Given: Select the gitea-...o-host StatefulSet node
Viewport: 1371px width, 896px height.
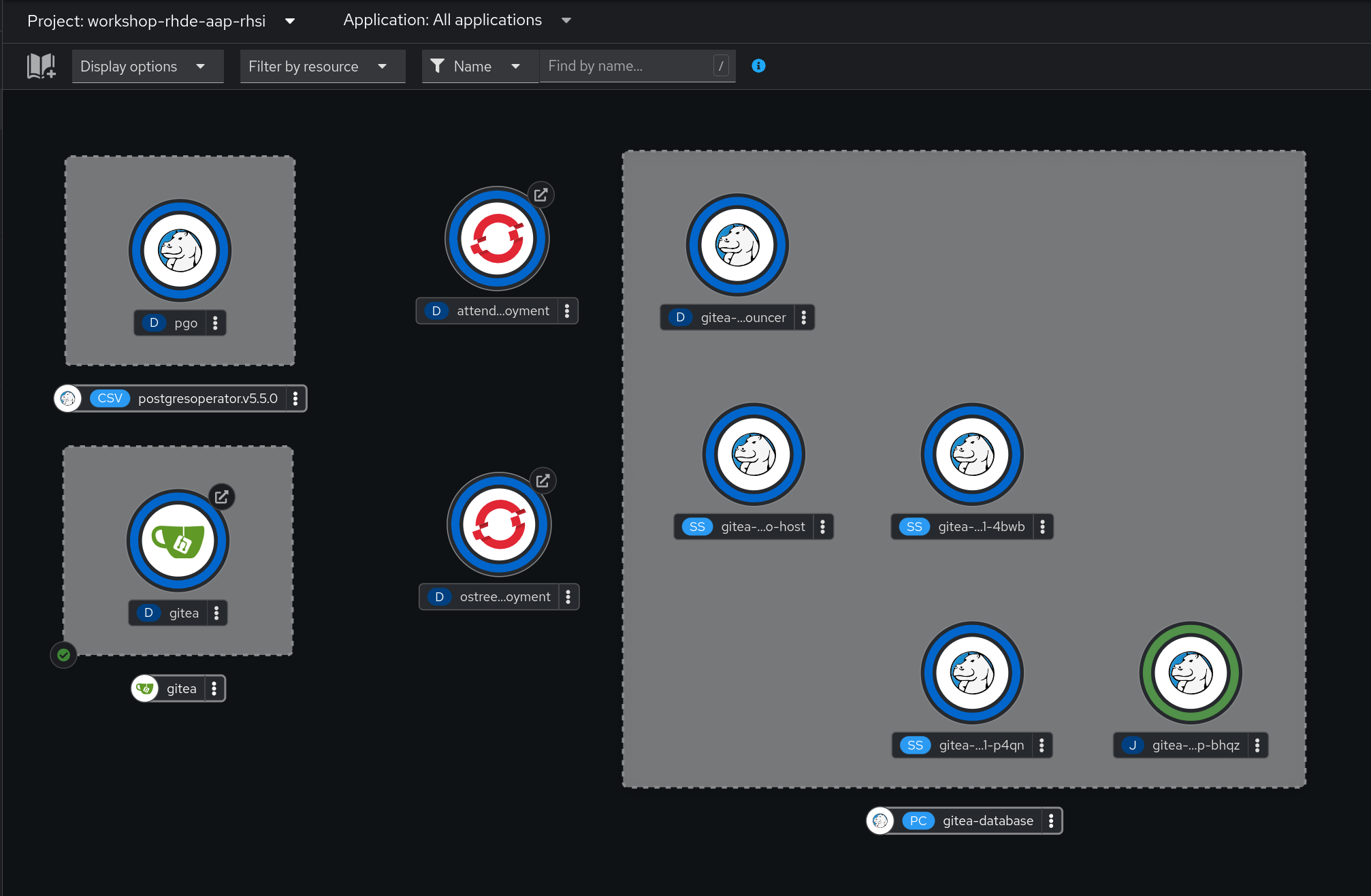Looking at the screenshot, I should (x=754, y=454).
